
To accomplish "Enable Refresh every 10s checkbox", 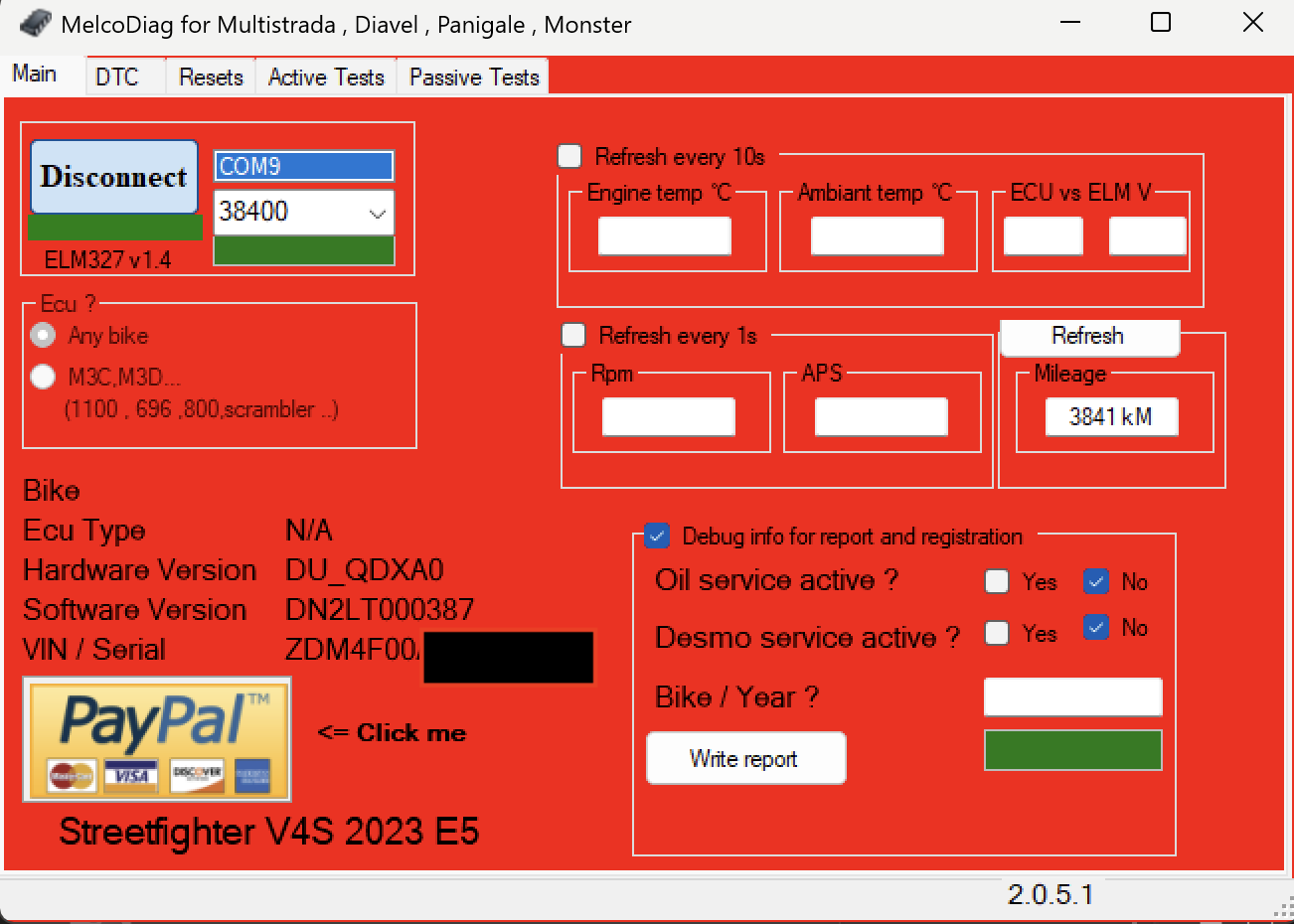I will [569, 156].
